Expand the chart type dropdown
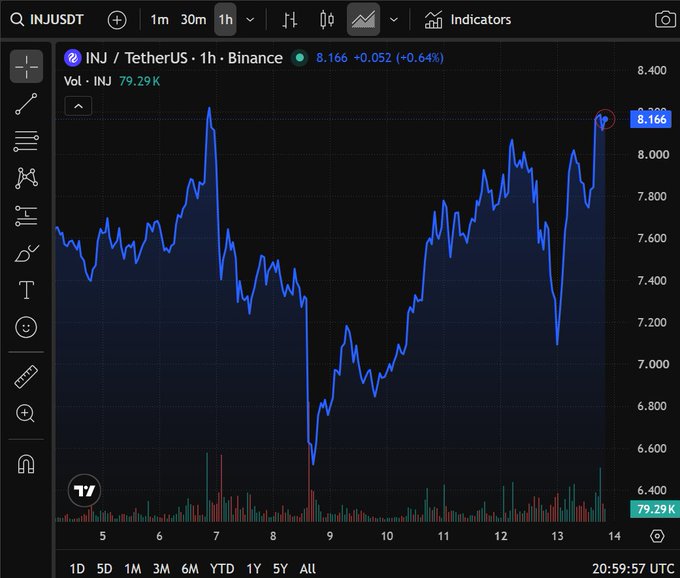 tap(393, 20)
